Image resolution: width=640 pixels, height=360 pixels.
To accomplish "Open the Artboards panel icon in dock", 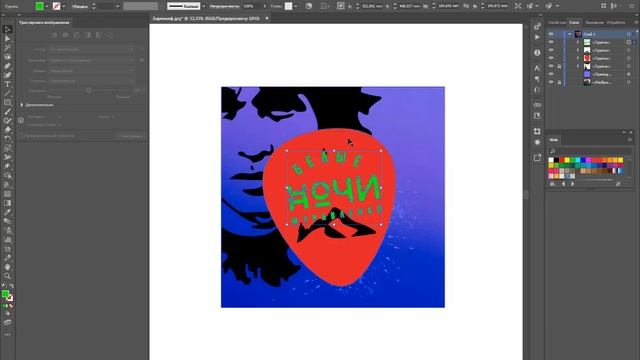I will click(537, 116).
